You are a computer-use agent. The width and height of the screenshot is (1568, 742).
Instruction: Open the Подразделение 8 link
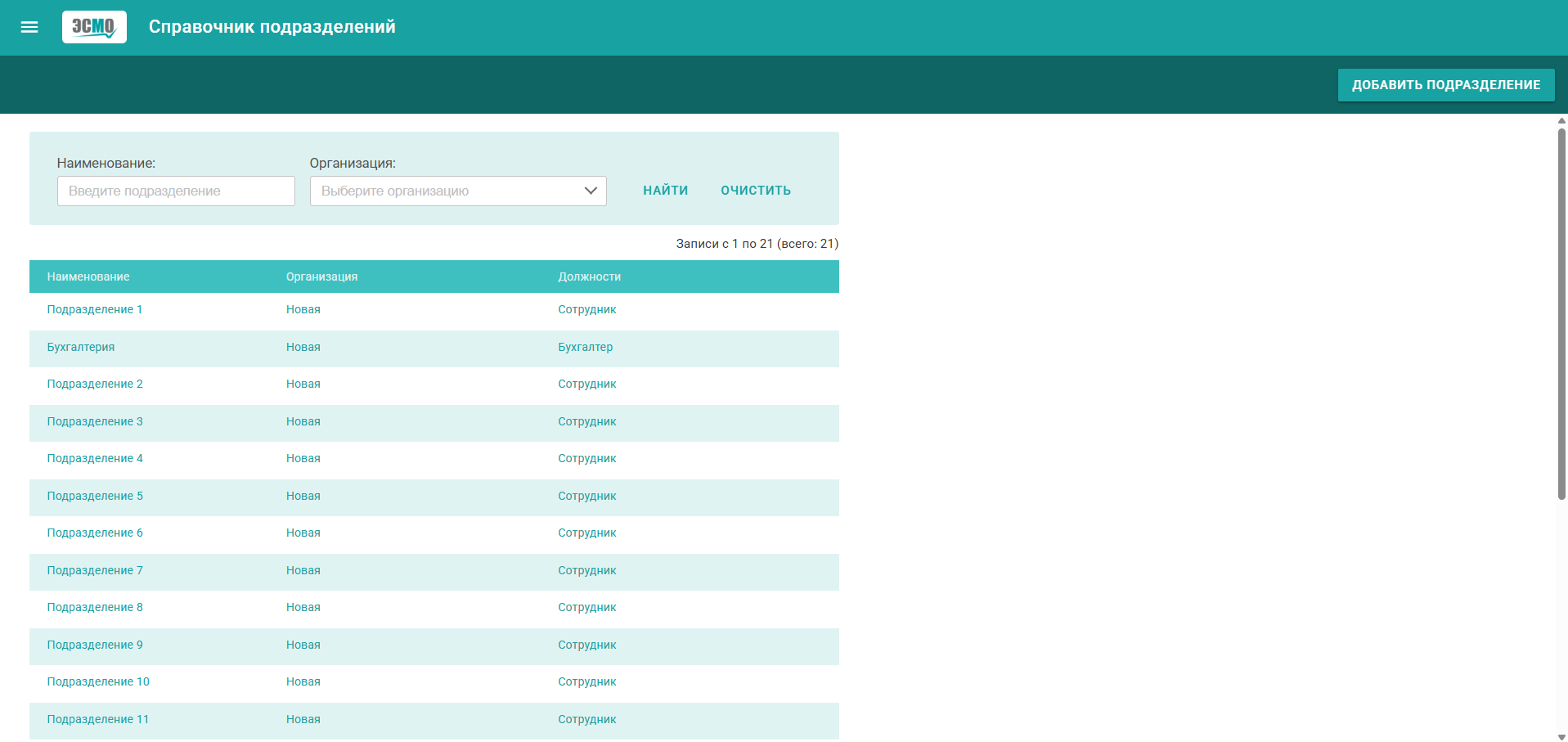(95, 607)
